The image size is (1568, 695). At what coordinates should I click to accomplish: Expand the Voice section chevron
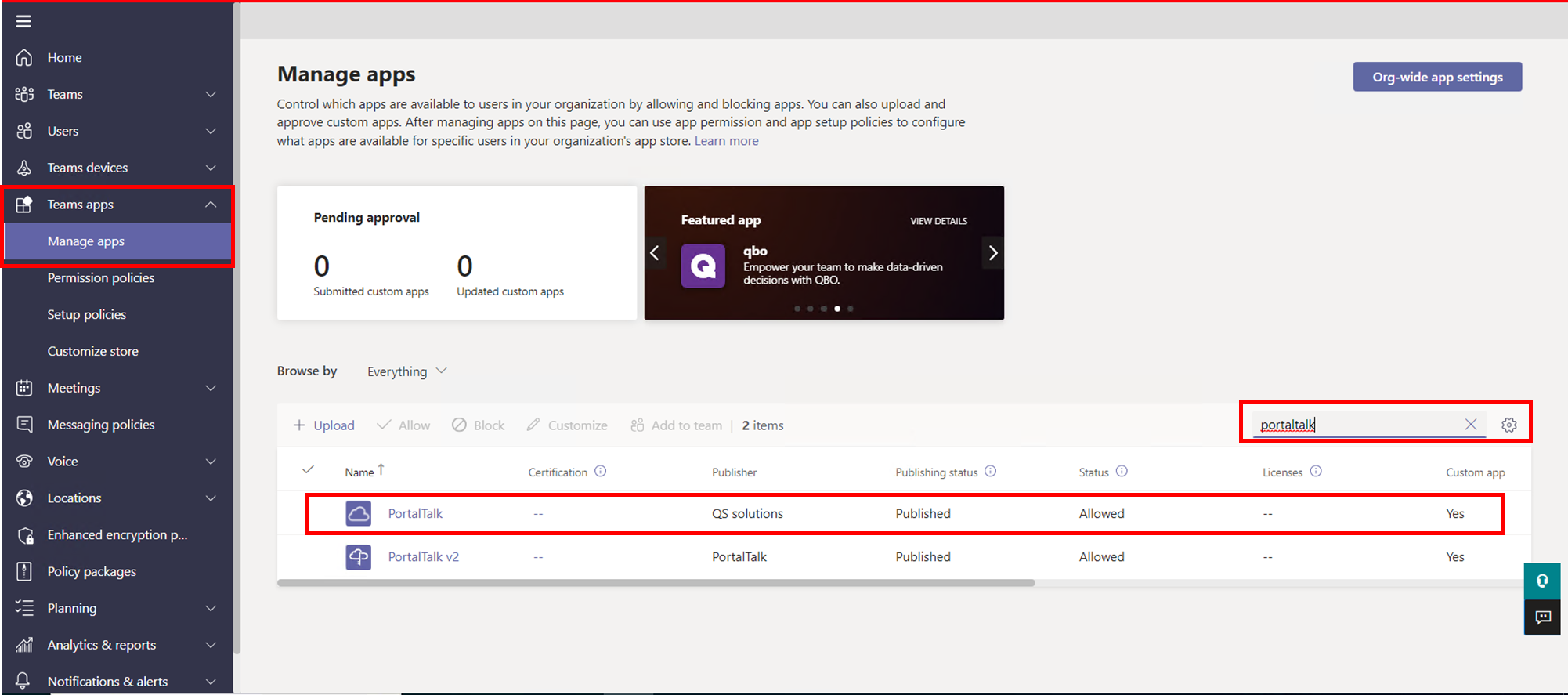(x=211, y=462)
